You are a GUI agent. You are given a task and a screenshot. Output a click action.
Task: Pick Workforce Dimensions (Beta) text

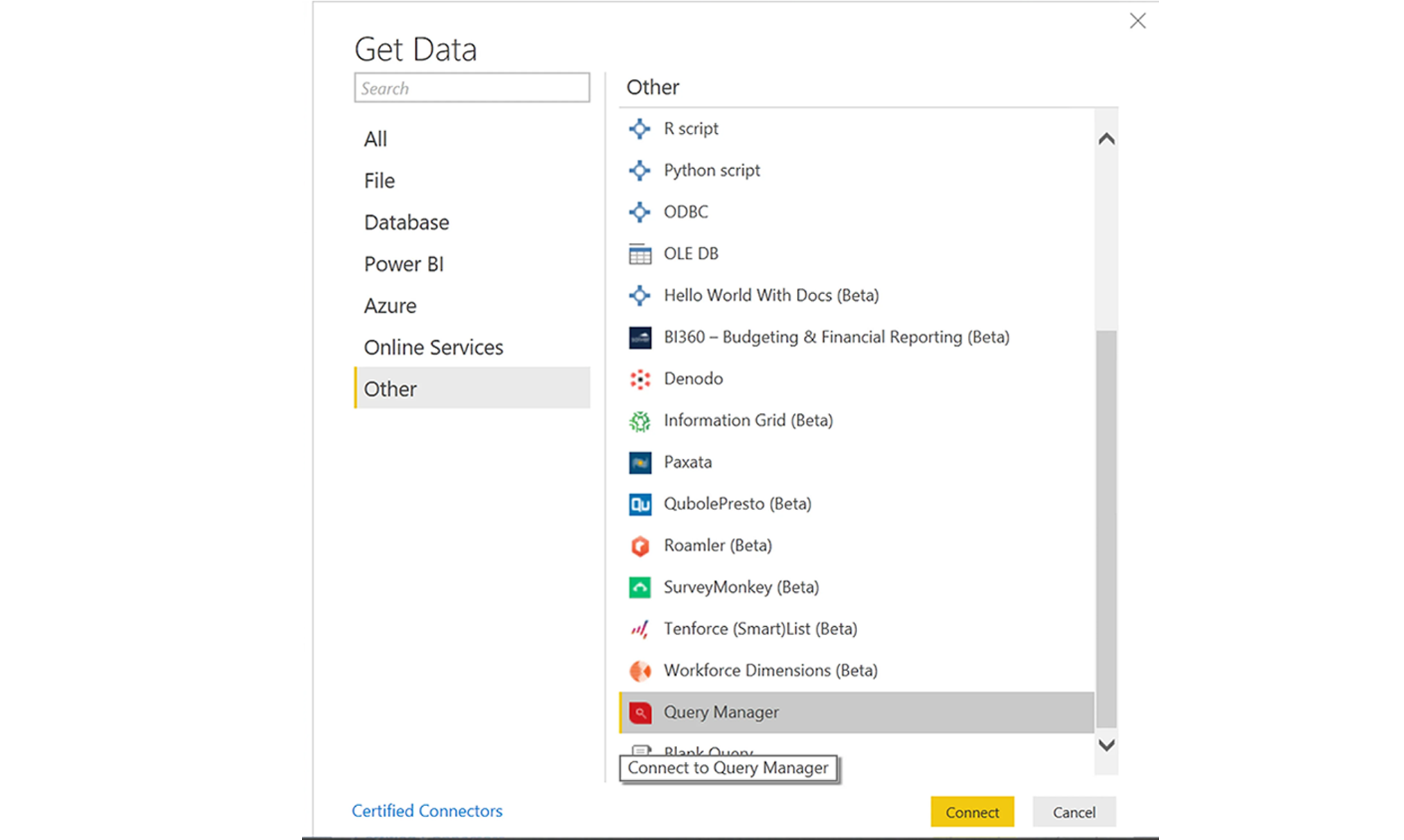pos(771,670)
